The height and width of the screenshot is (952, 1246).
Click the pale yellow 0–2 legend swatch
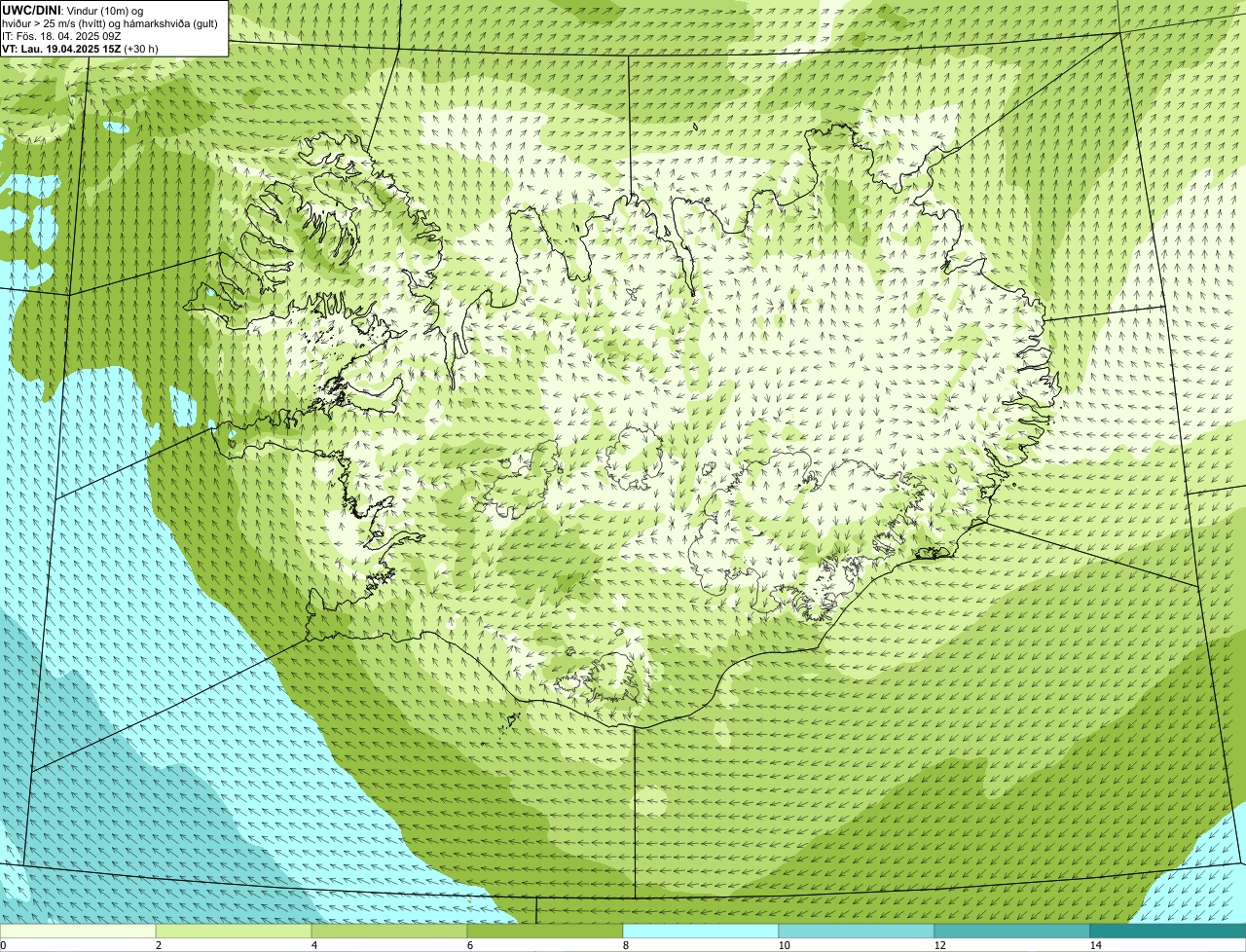point(78,931)
